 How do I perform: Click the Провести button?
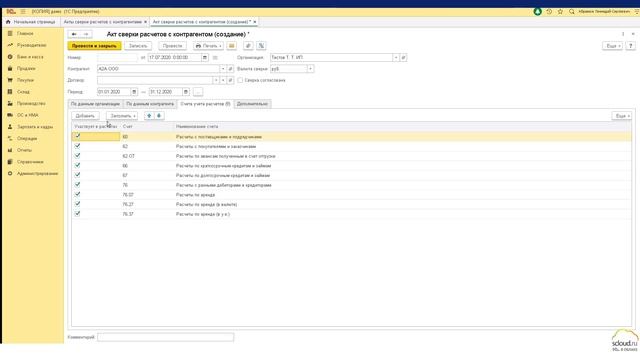point(172,46)
